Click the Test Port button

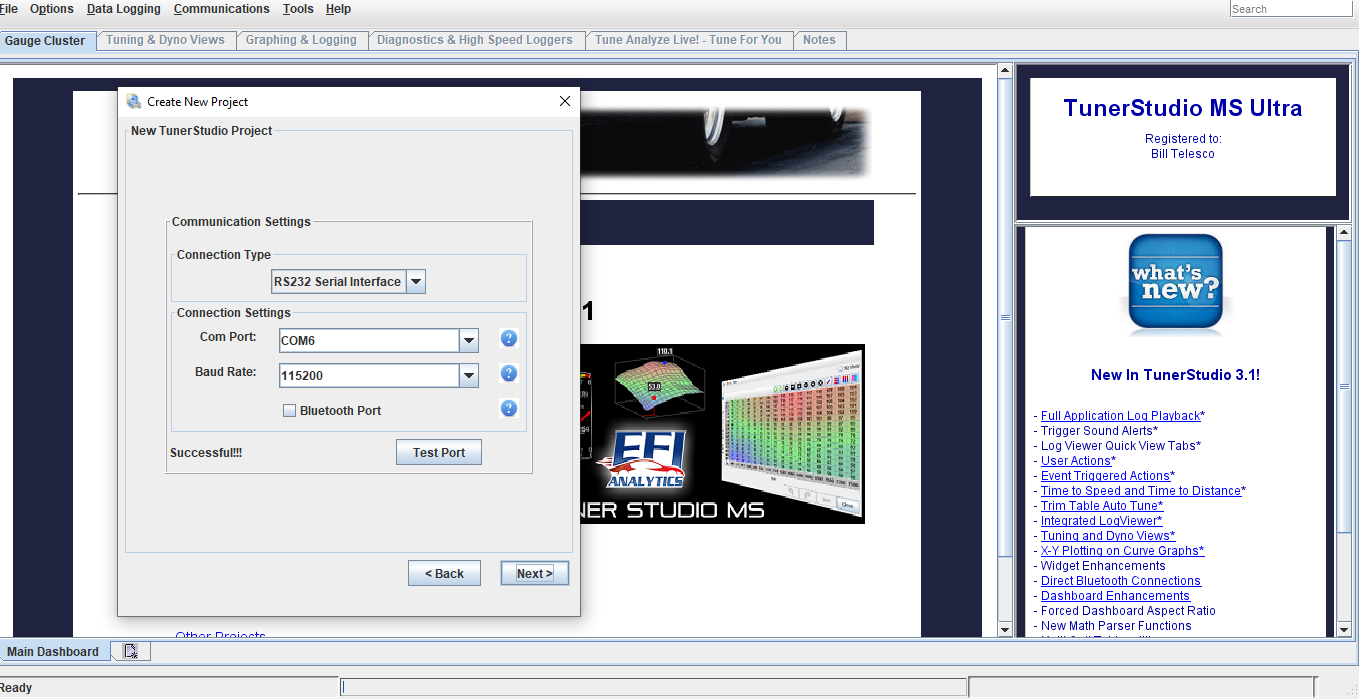(x=439, y=453)
